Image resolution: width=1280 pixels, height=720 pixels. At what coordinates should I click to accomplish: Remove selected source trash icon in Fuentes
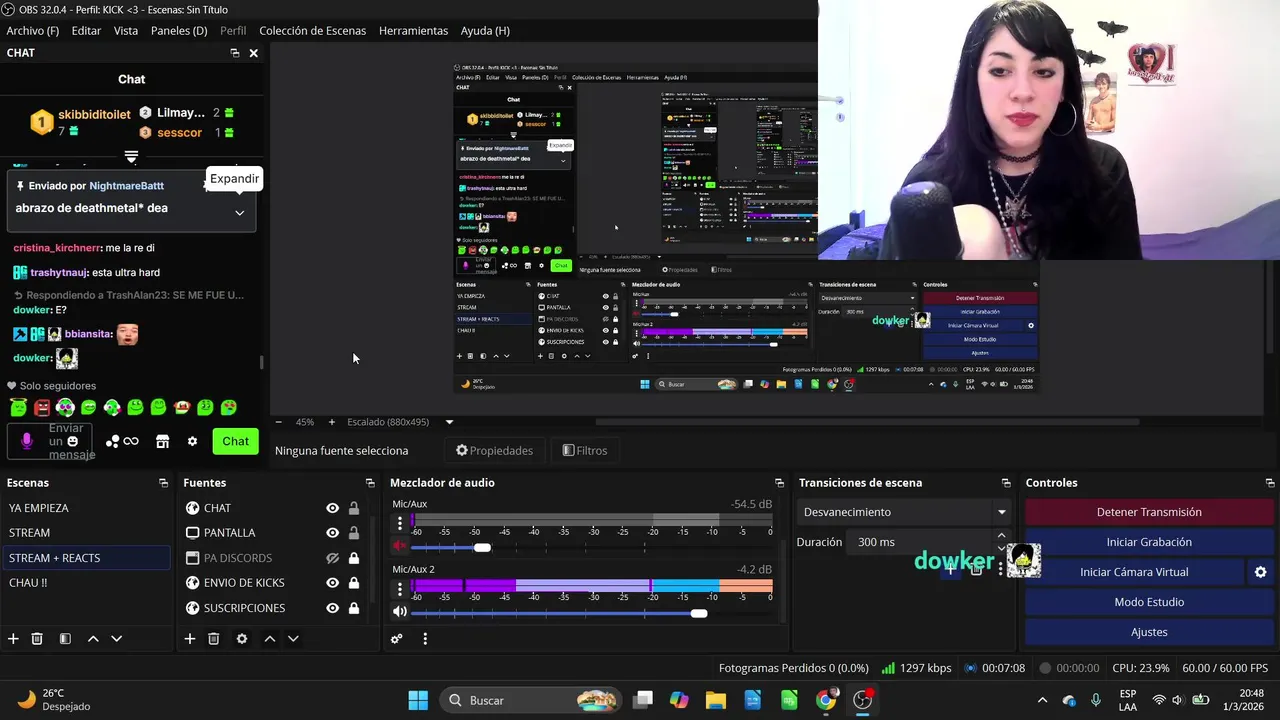[213, 639]
